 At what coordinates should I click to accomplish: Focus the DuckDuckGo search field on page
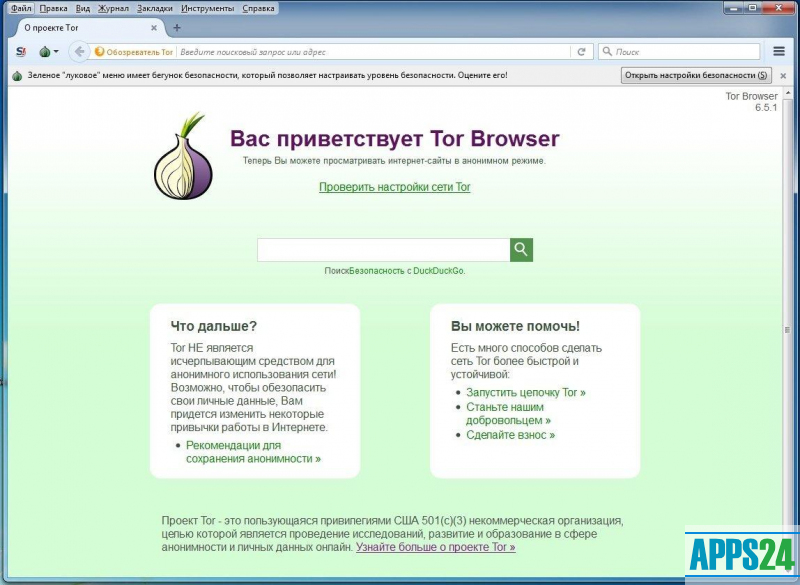(x=384, y=250)
